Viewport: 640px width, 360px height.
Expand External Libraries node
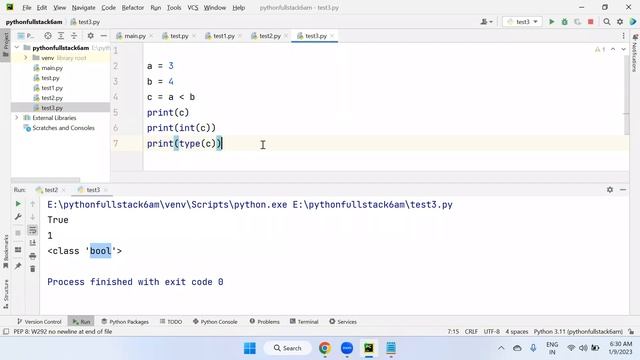pyautogui.click(x=17, y=118)
